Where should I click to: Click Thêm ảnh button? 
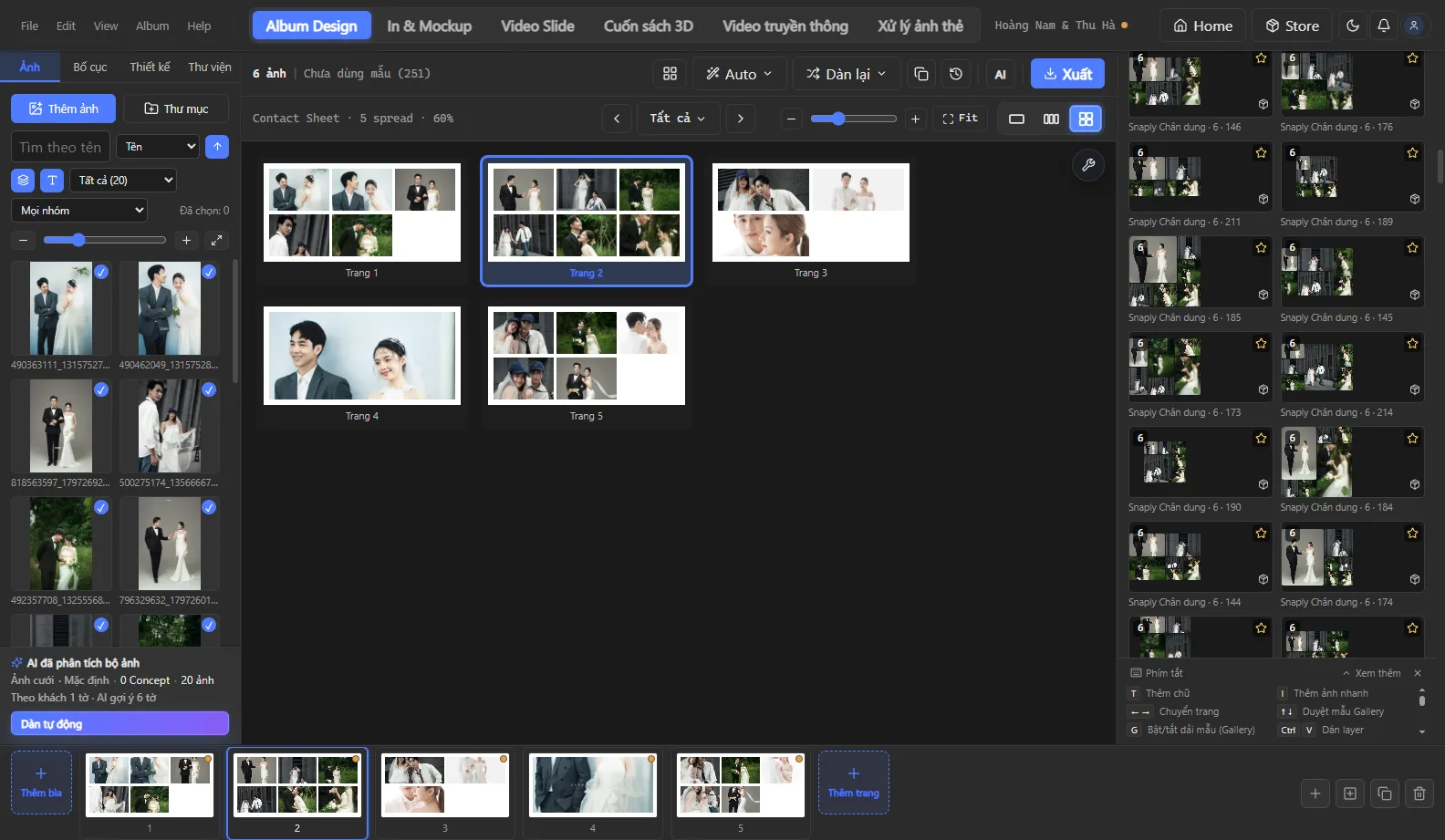pos(63,109)
